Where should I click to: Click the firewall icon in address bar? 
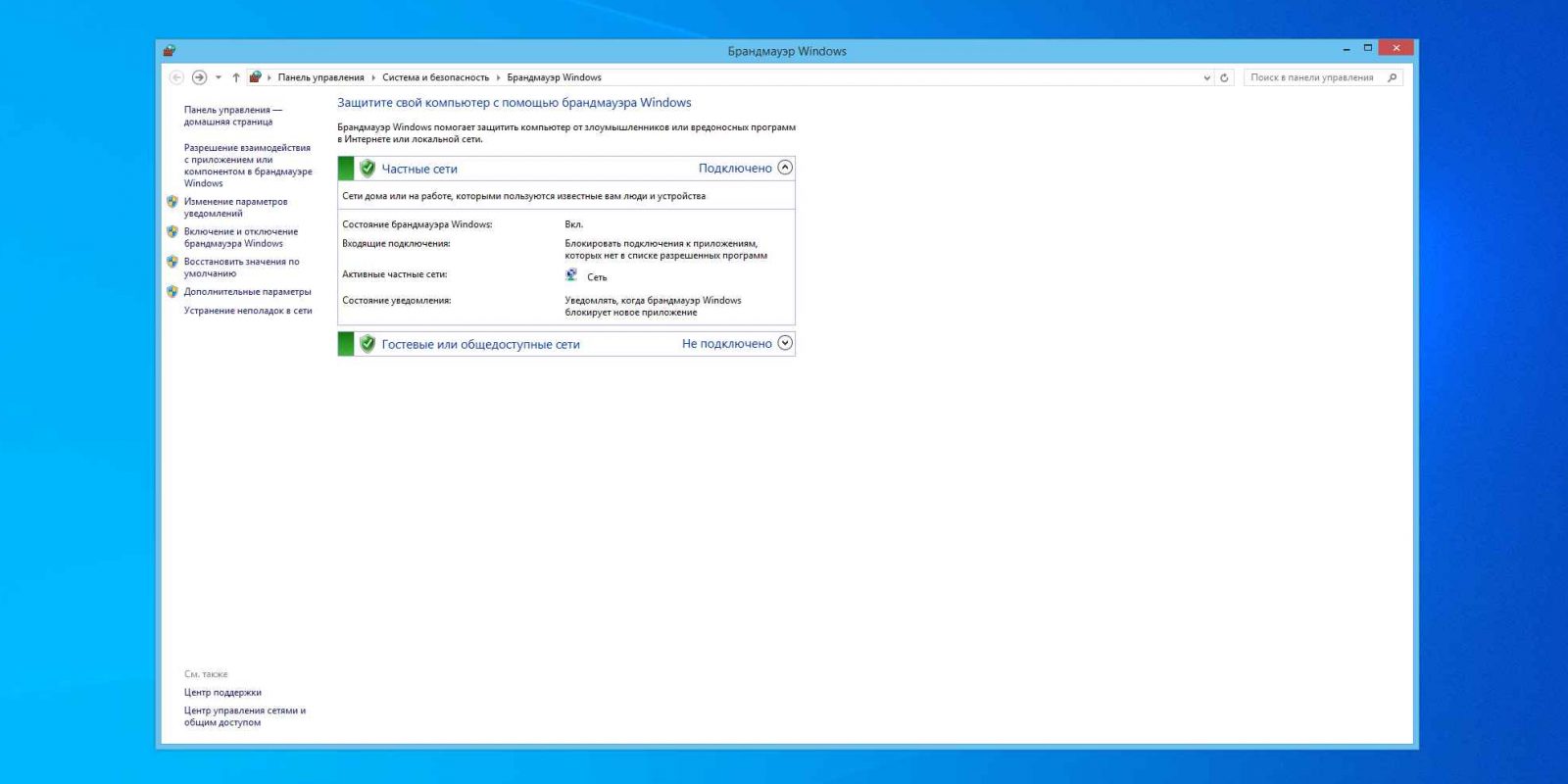click(255, 77)
